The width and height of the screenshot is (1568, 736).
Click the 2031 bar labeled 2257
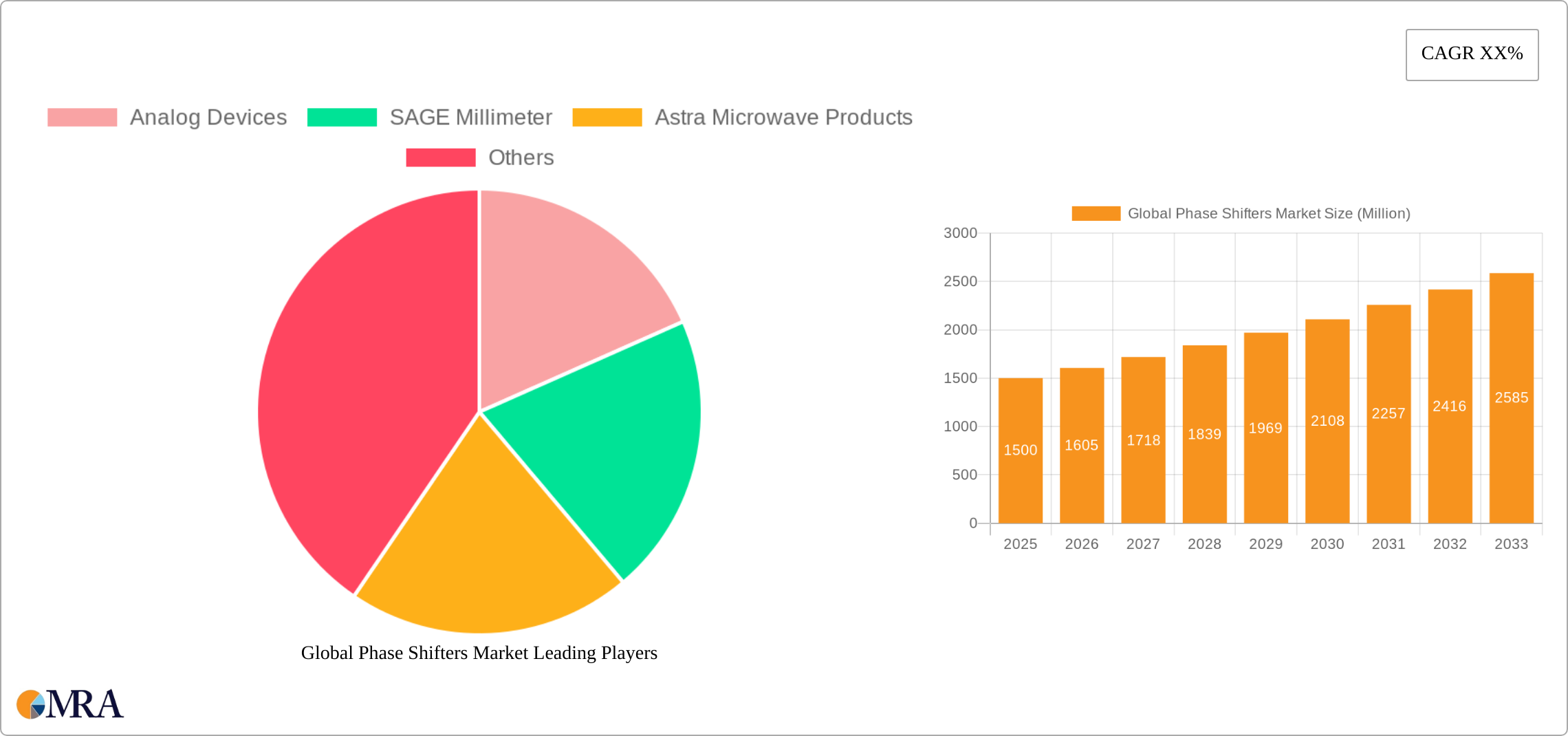tap(1389, 414)
